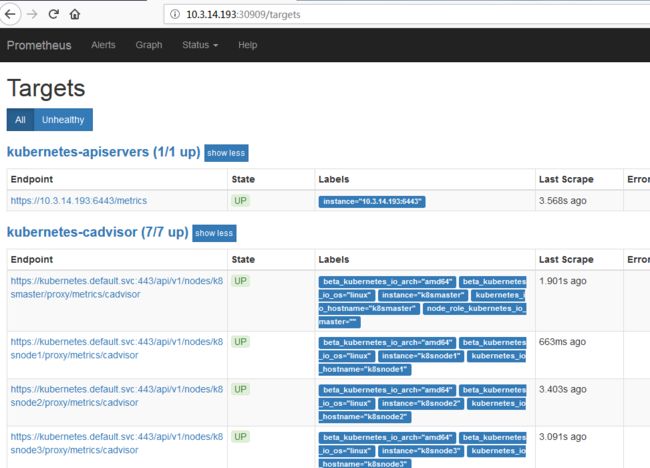Viewport: 650px width, 468px height.
Task: Click UP state badge for apiserver endpoint
Action: 240,201
